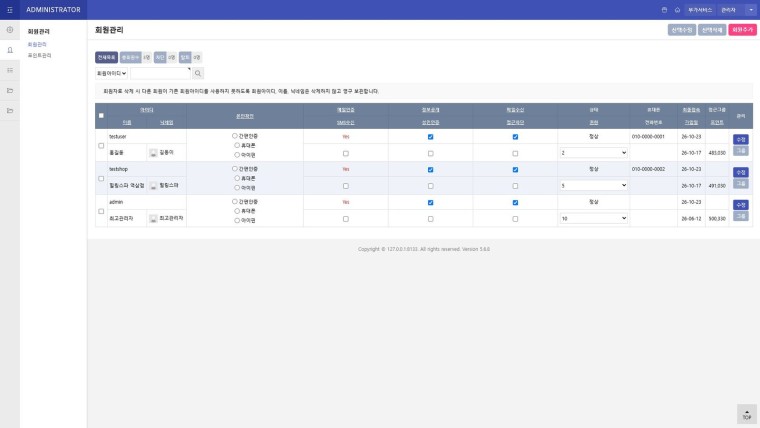The image size is (760, 428).
Task: Open testshop's level dropdown showing 5
Action: tap(594, 186)
